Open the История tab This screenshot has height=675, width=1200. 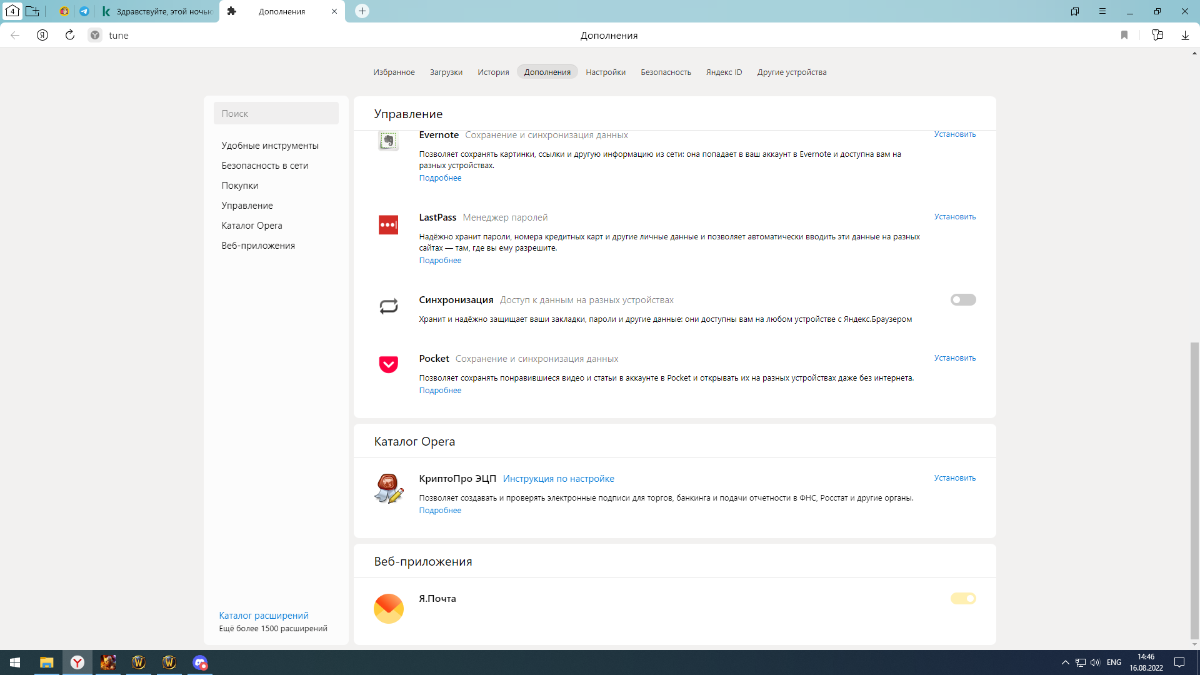(x=493, y=72)
